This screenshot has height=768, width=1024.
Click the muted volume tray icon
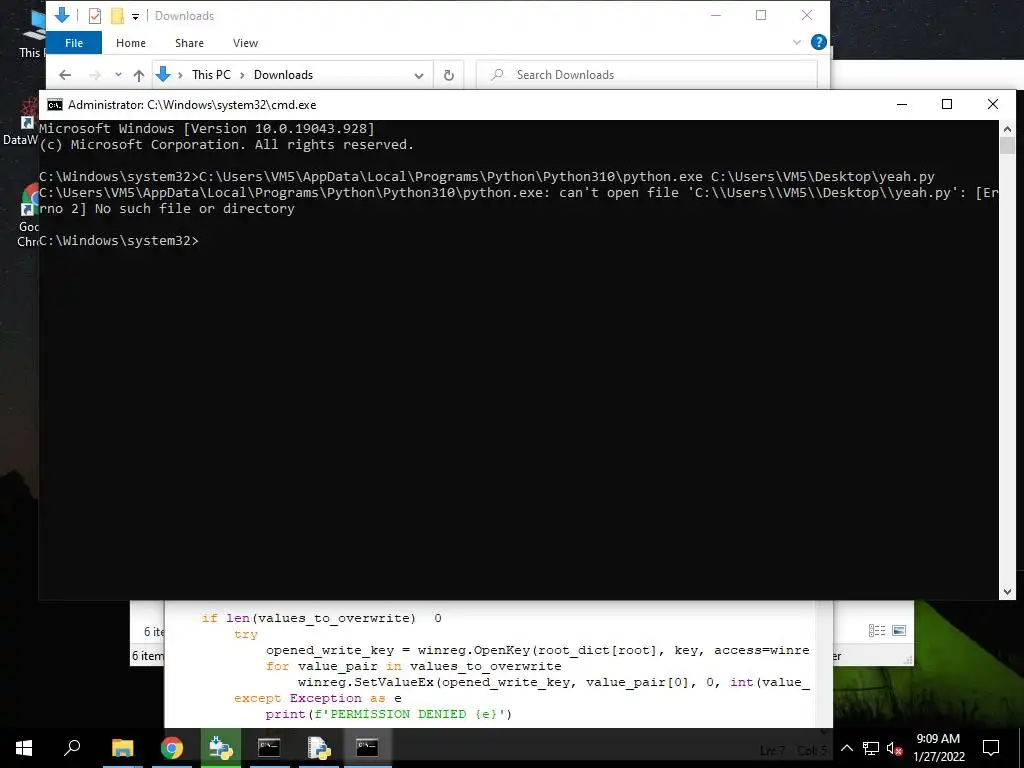coord(895,748)
